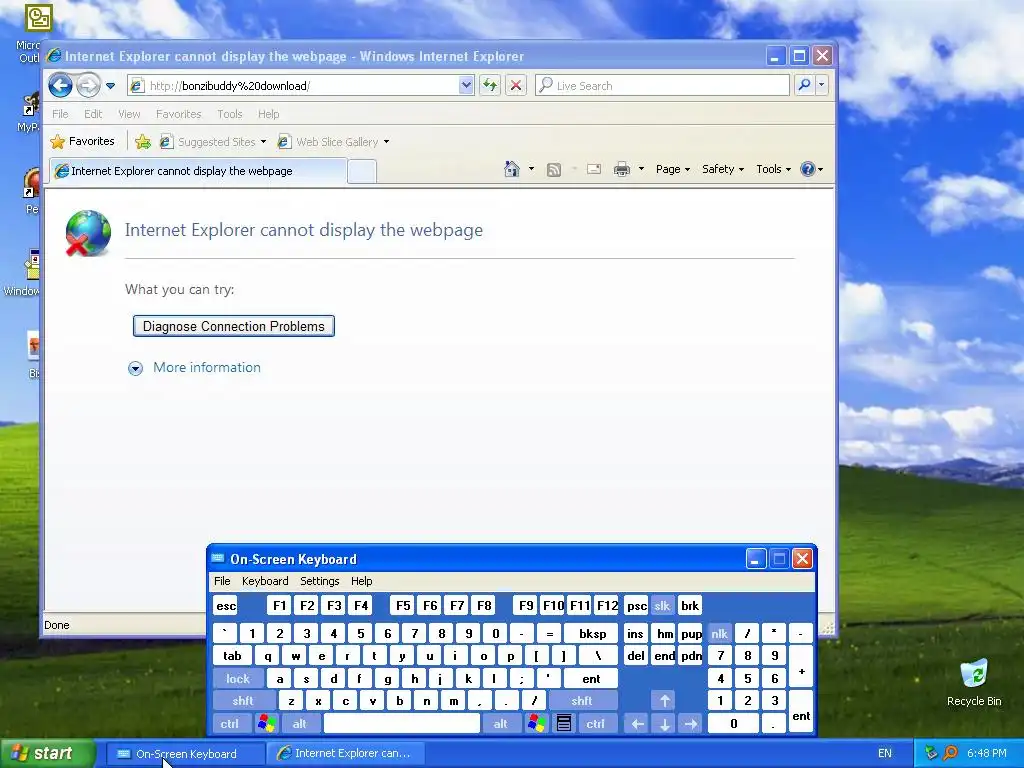Click the down arrow key
Image resolution: width=1024 pixels, height=768 pixels.
tap(664, 724)
